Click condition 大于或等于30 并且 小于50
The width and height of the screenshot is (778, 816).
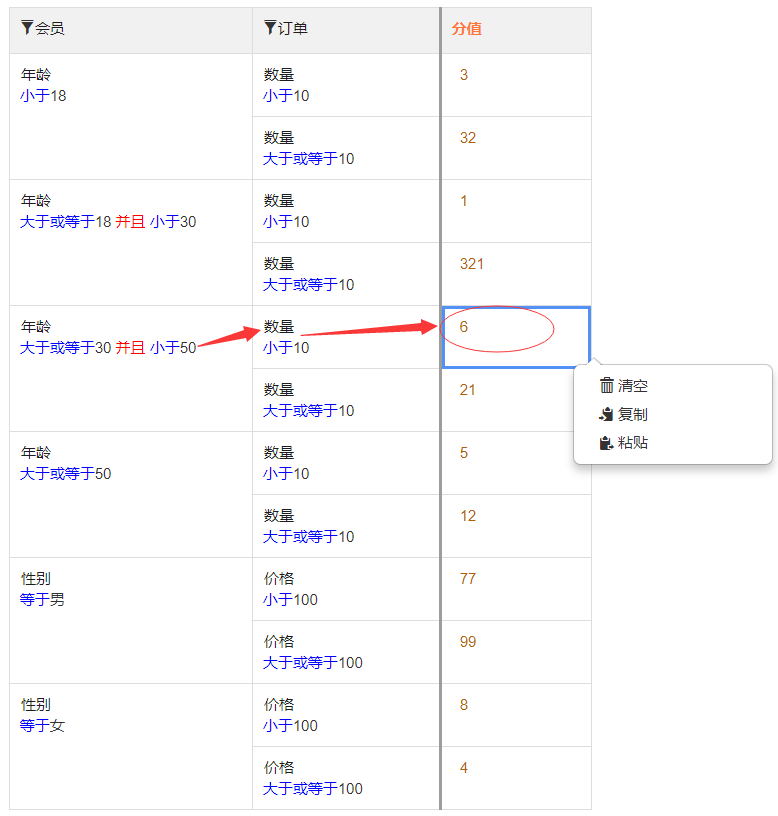click(x=108, y=348)
